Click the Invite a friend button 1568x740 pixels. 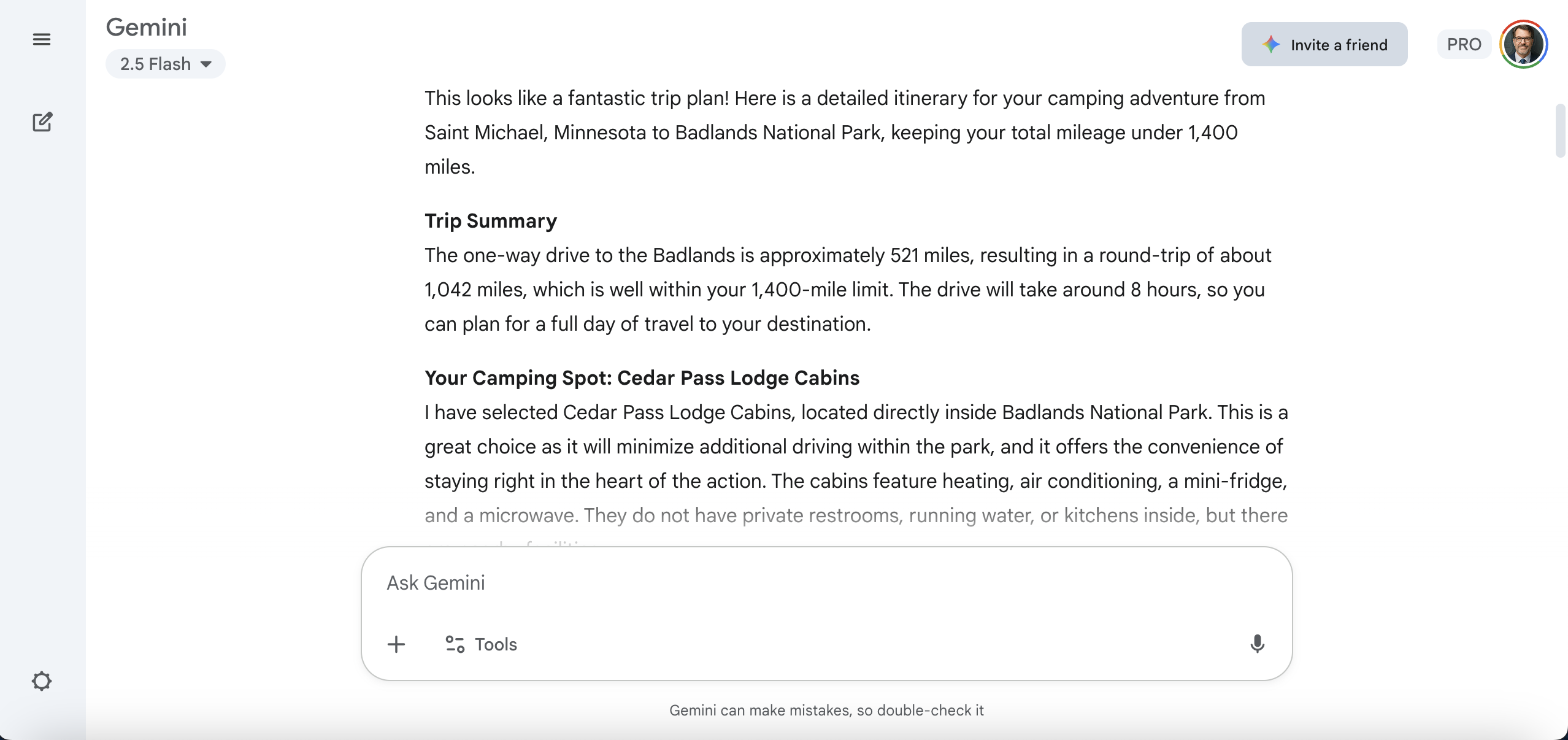[1324, 44]
